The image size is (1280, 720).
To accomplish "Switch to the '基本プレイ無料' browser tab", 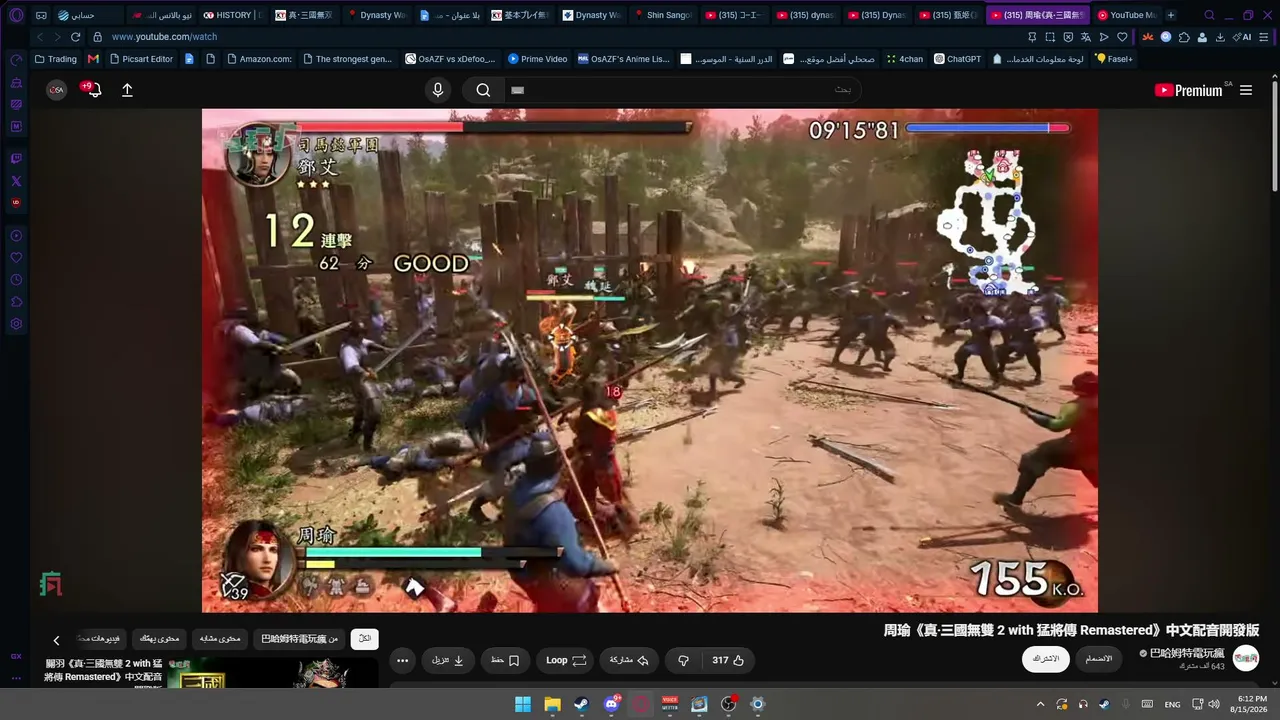I will click(519, 15).
